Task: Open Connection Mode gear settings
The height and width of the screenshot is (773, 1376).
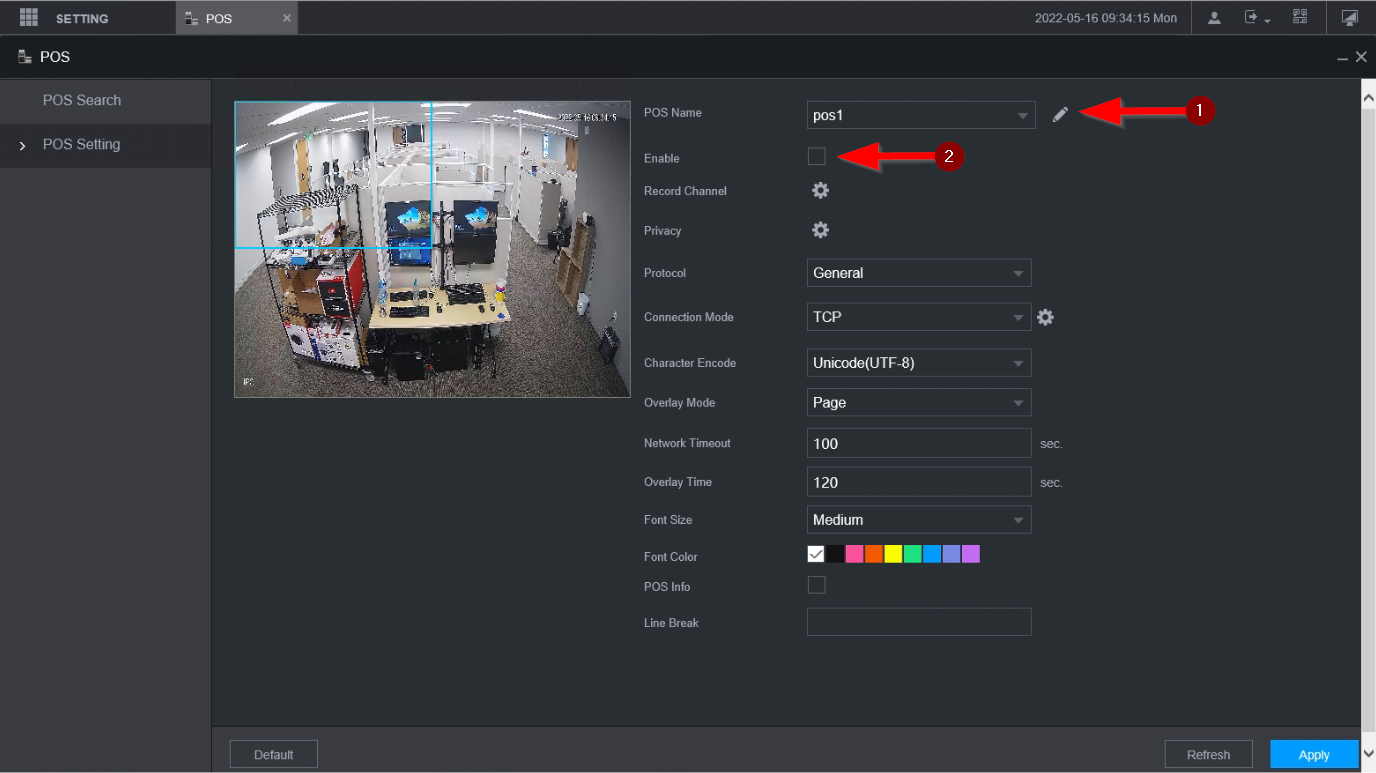Action: [x=1045, y=317]
